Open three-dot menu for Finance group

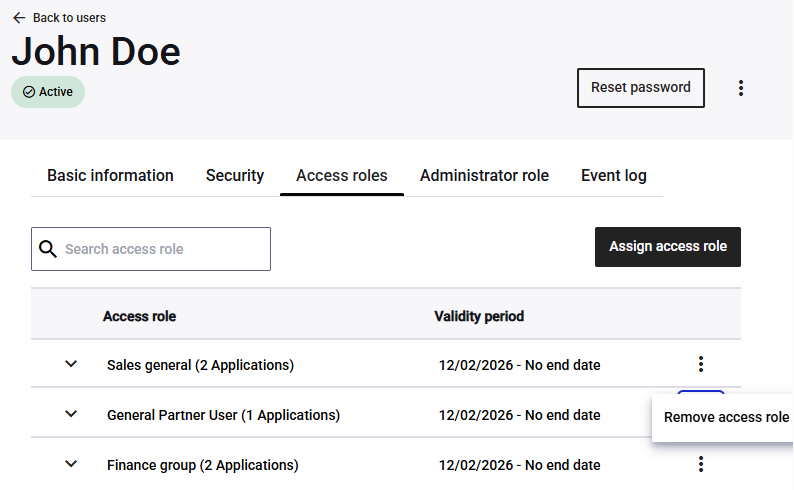click(701, 464)
